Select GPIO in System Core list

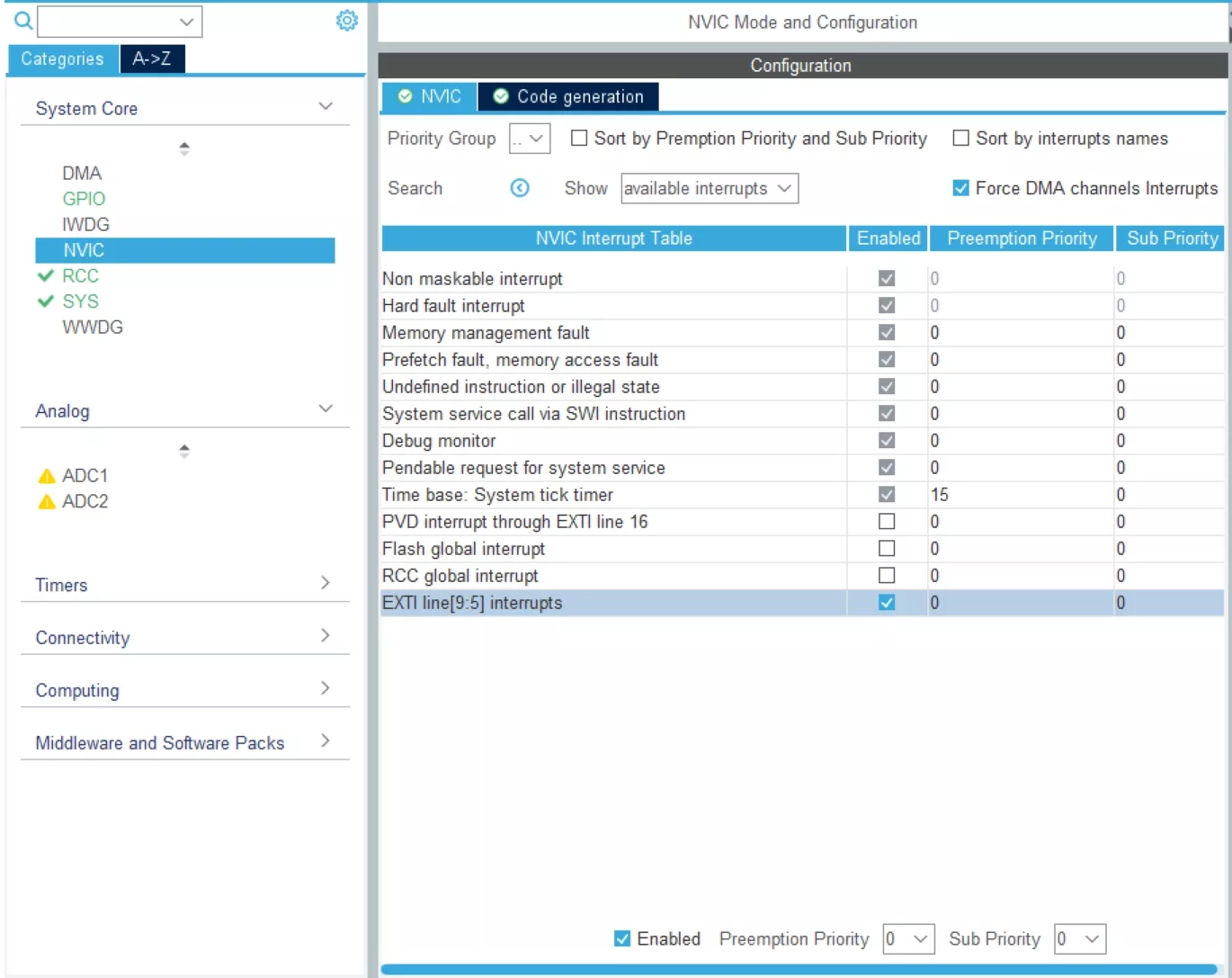[x=84, y=199]
